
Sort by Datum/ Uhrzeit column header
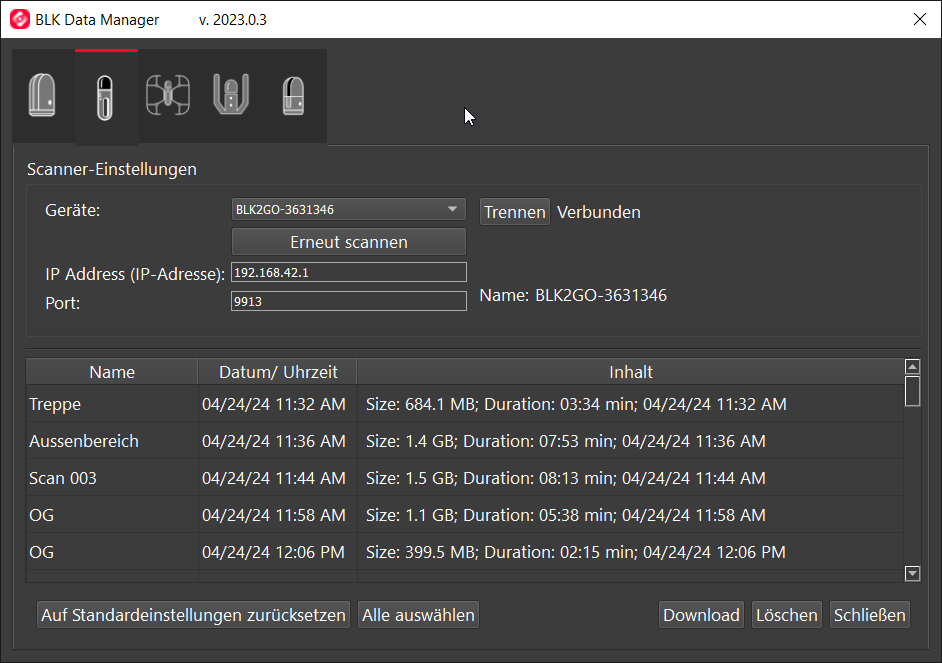pos(278,372)
